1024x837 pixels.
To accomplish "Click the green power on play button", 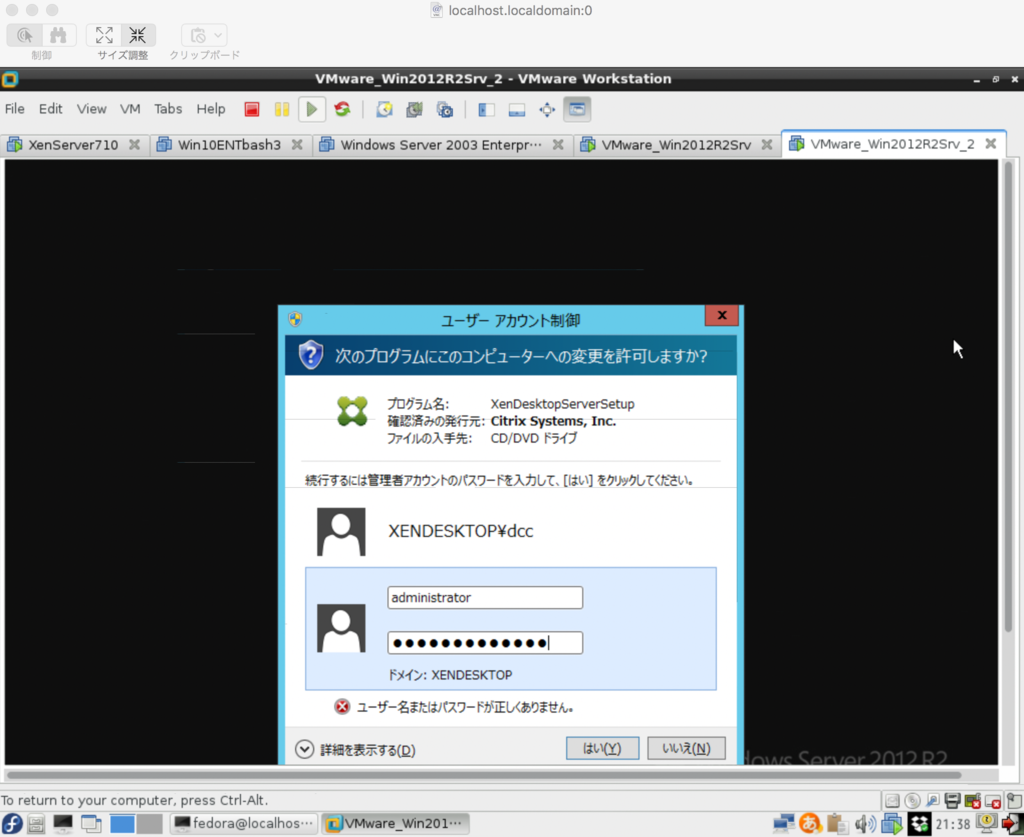I will click(312, 109).
